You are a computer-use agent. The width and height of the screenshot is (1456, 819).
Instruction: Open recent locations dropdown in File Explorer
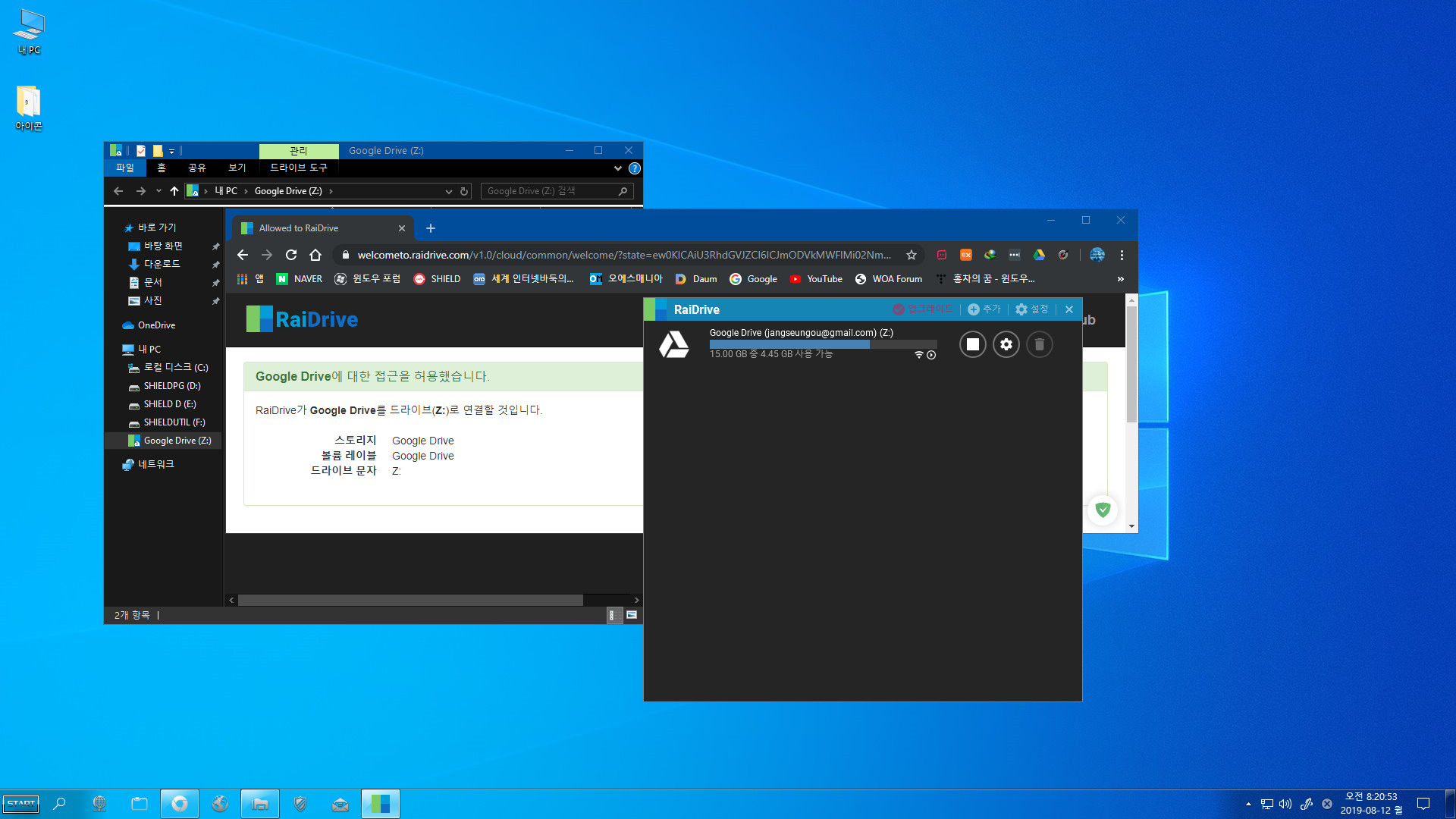(x=158, y=191)
